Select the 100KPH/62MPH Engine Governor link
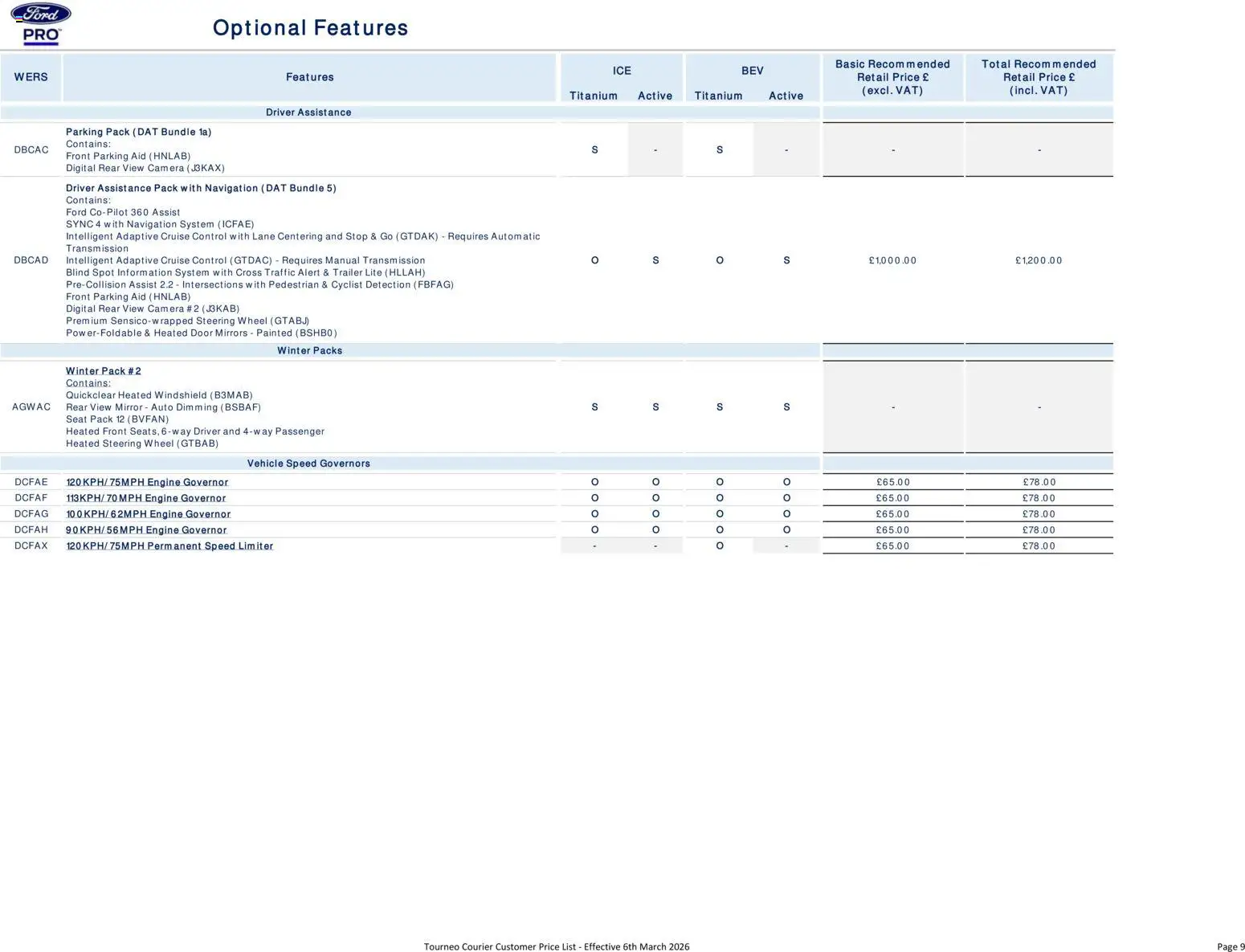Image resolution: width=1245 pixels, height=952 pixels. (x=148, y=514)
